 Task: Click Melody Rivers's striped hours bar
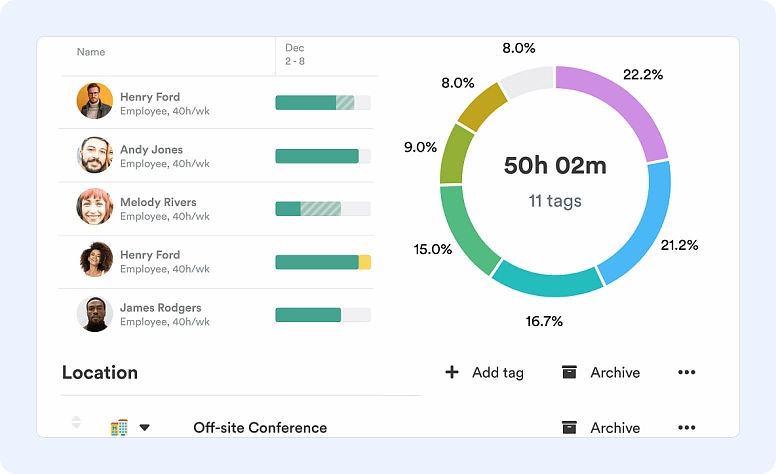click(x=322, y=208)
